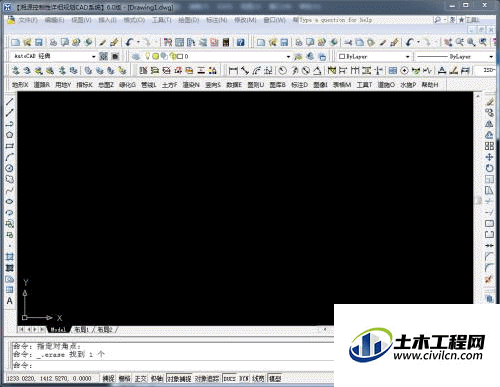Toggle 对象追踪 object tracking in status bar
500x387 pixels.
(x=207, y=379)
